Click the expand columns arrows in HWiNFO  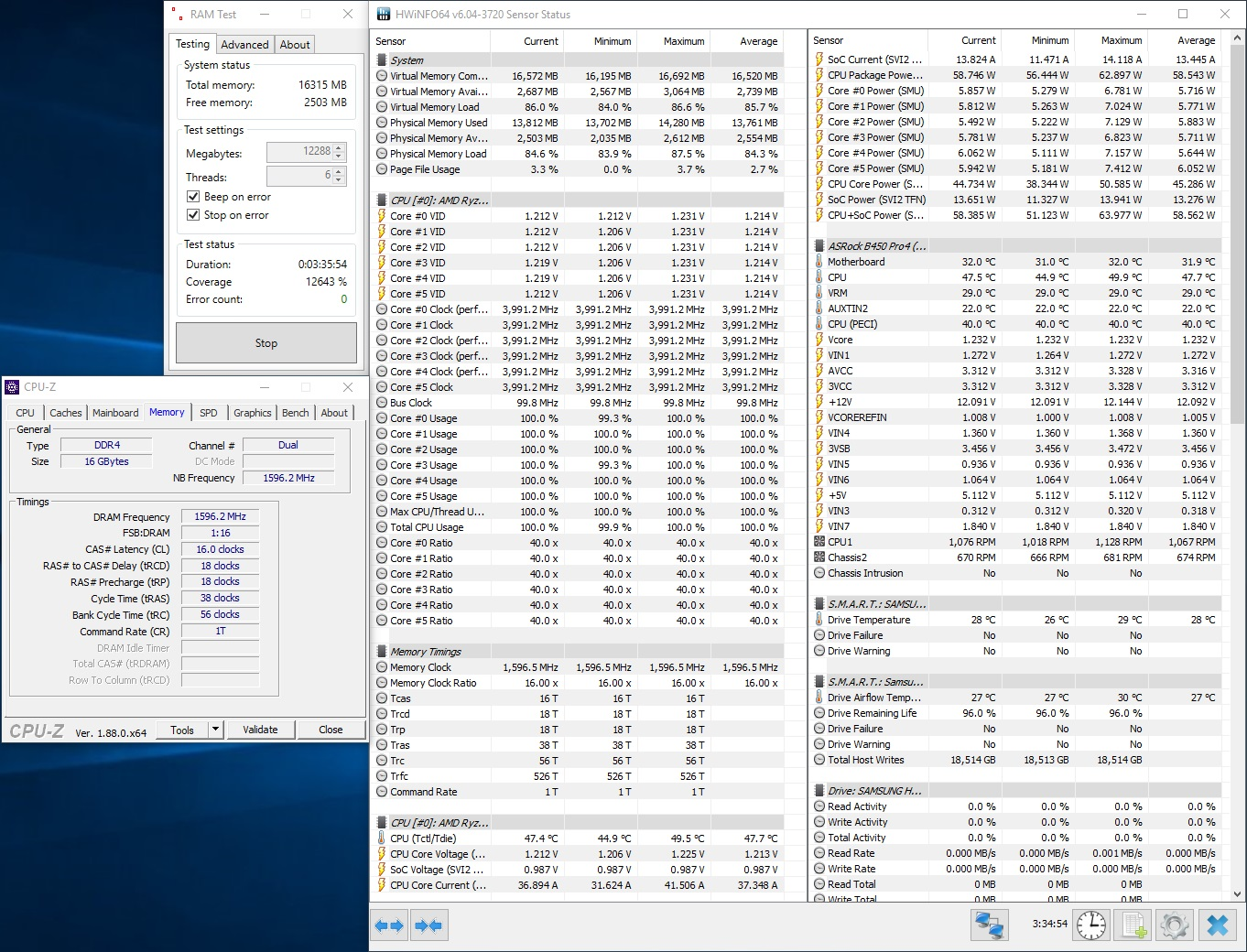(x=389, y=925)
